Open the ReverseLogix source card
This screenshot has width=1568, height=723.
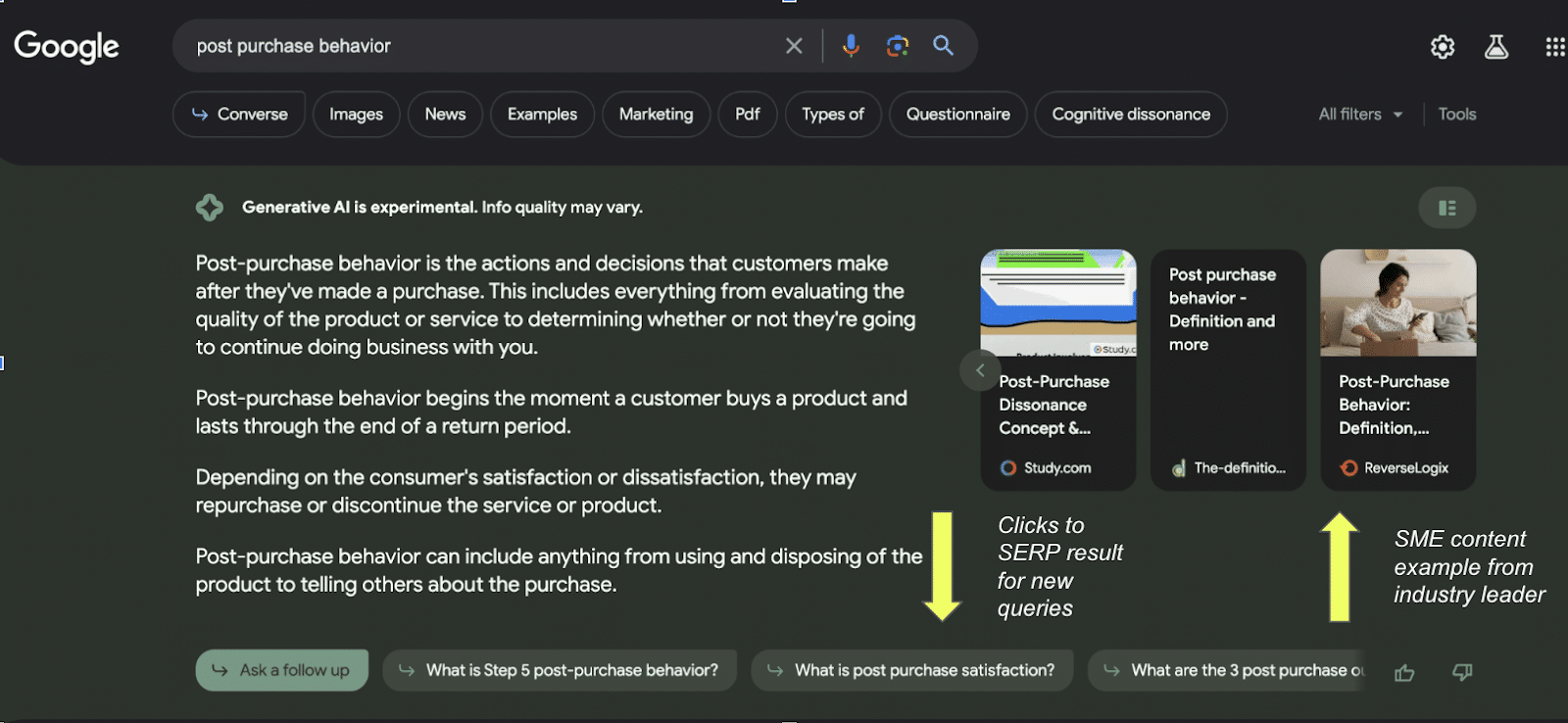[1397, 370]
